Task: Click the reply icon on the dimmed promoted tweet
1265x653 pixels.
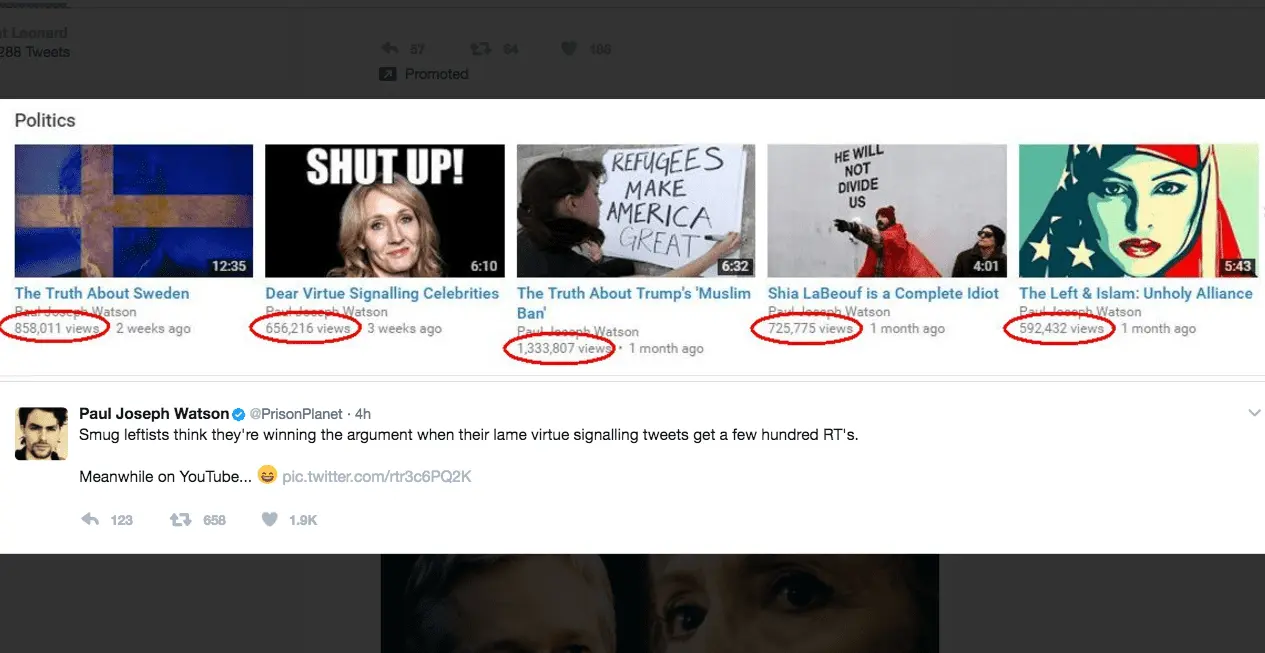Action: coord(391,48)
